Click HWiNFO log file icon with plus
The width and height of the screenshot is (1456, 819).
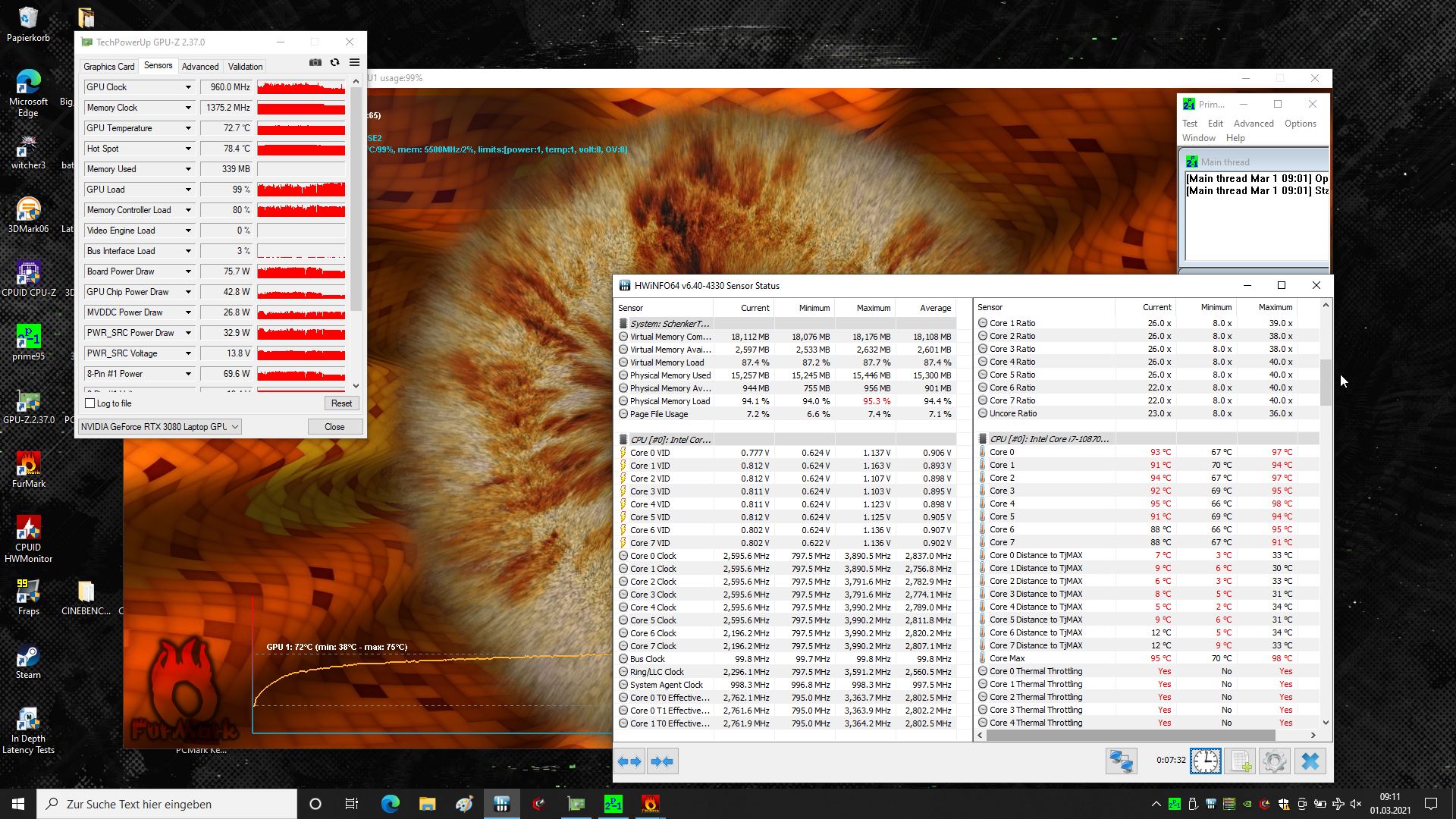pos(1240,761)
